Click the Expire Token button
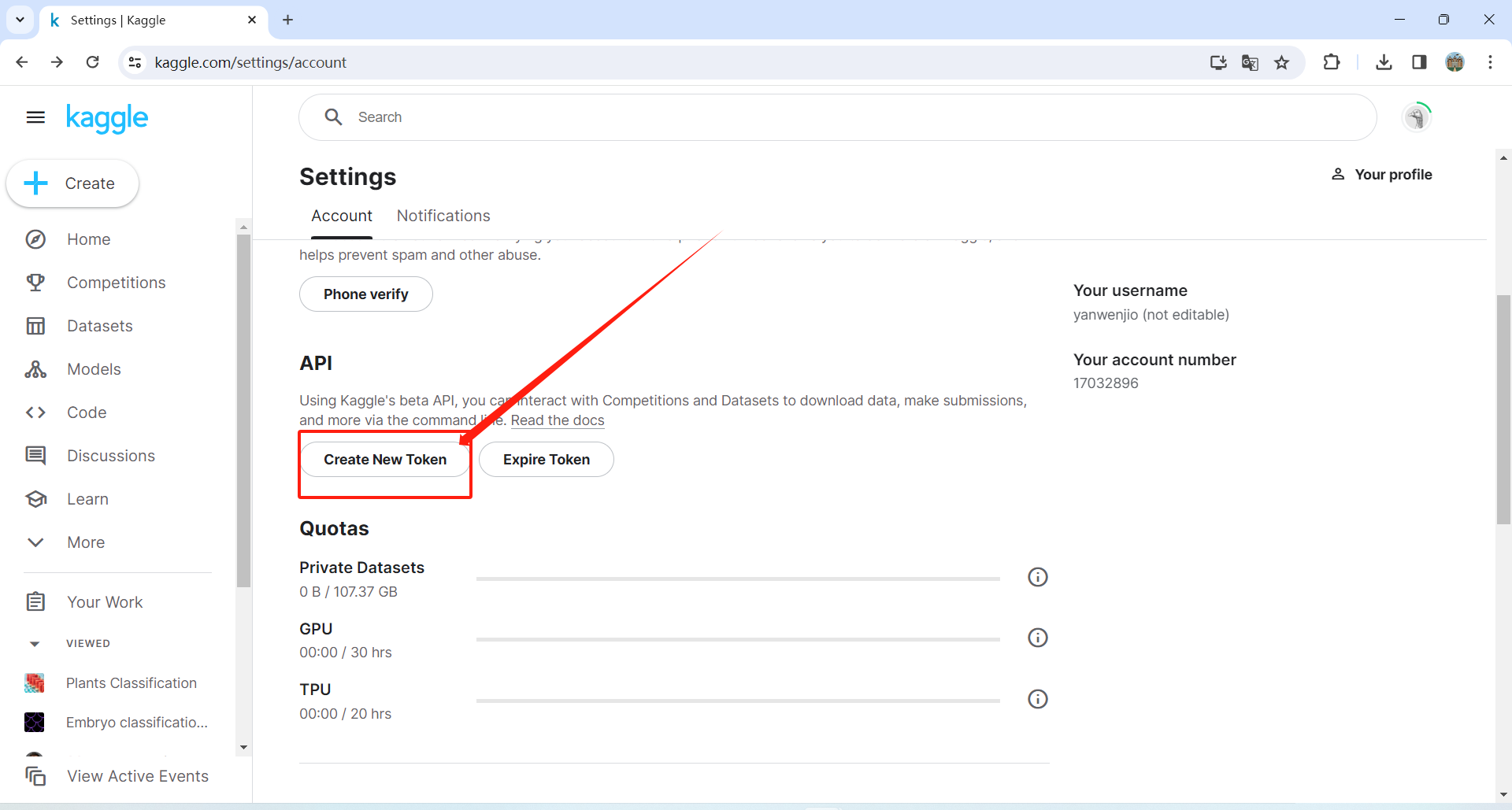 [x=547, y=460]
